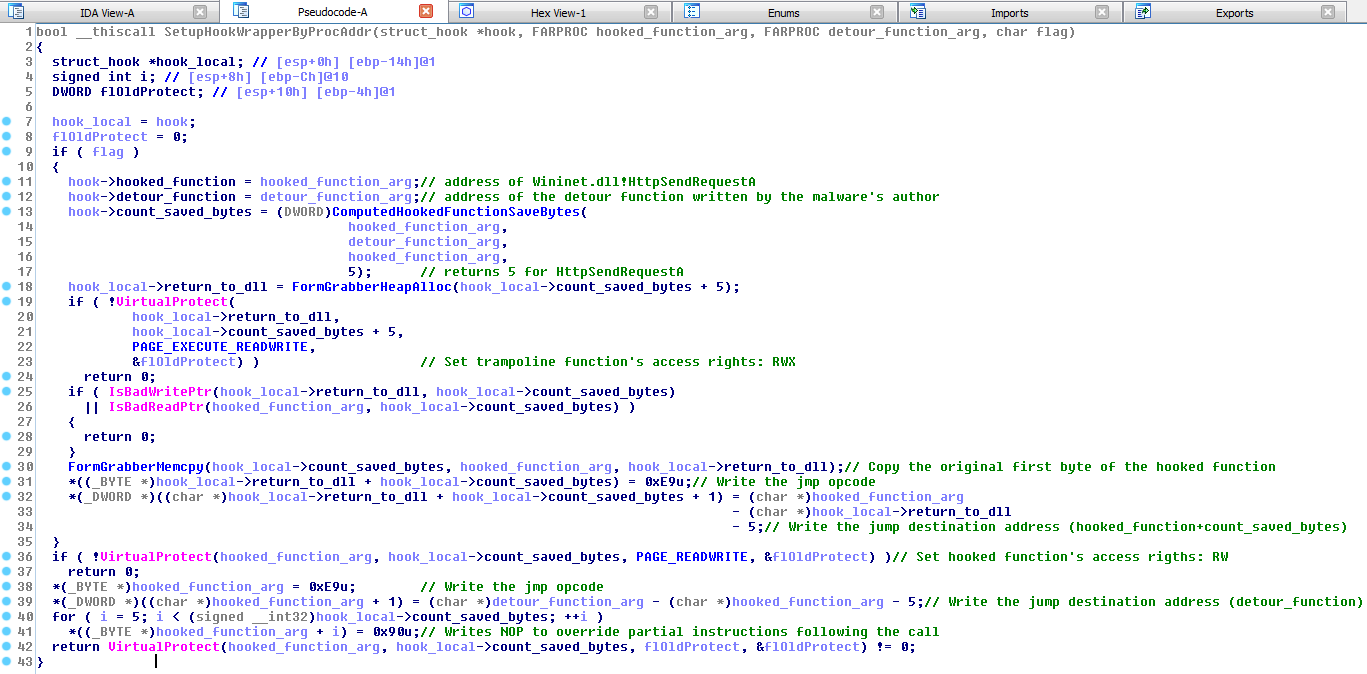Toggle breakpoint dot on line 42
The width and height of the screenshot is (1367, 674).
pyautogui.click(x=6, y=647)
